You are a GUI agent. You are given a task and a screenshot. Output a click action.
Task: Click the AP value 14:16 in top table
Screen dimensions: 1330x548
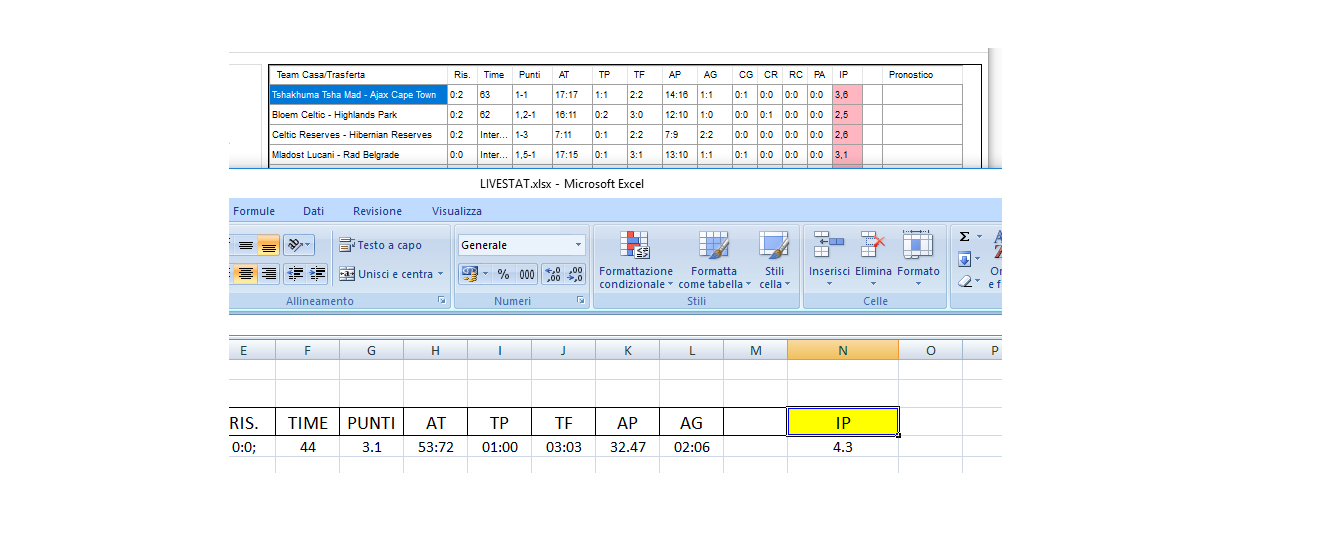[679, 95]
